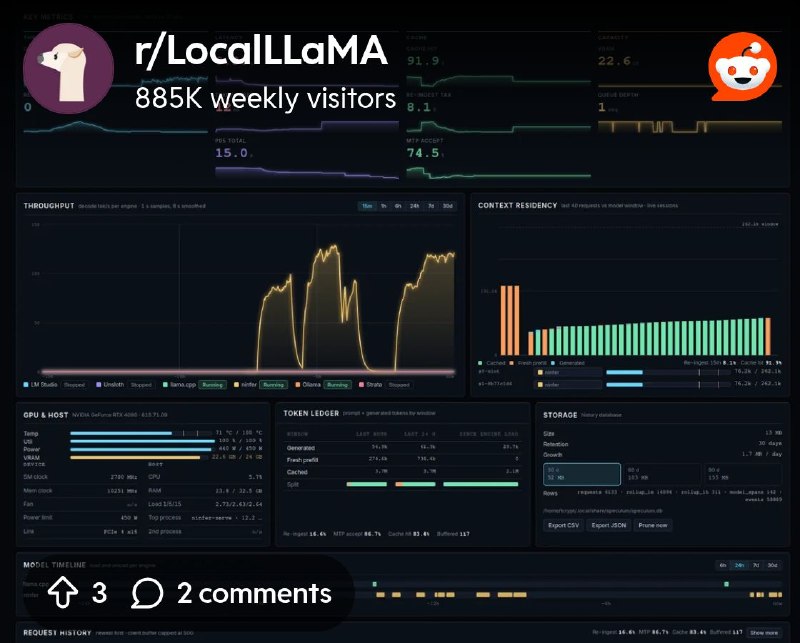800x643 pixels.
Task: Open comments via the speech bubble icon
Action: [147, 593]
